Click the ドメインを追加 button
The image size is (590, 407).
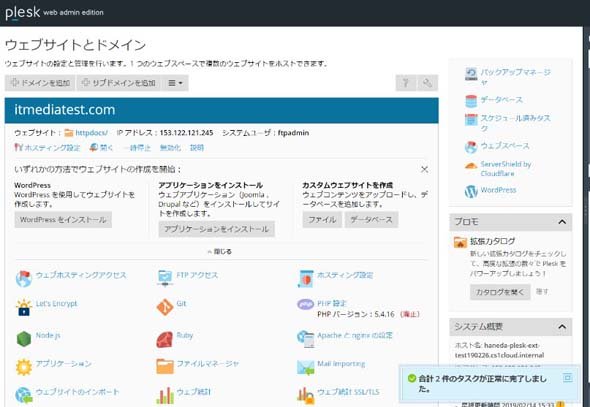click(x=40, y=83)
